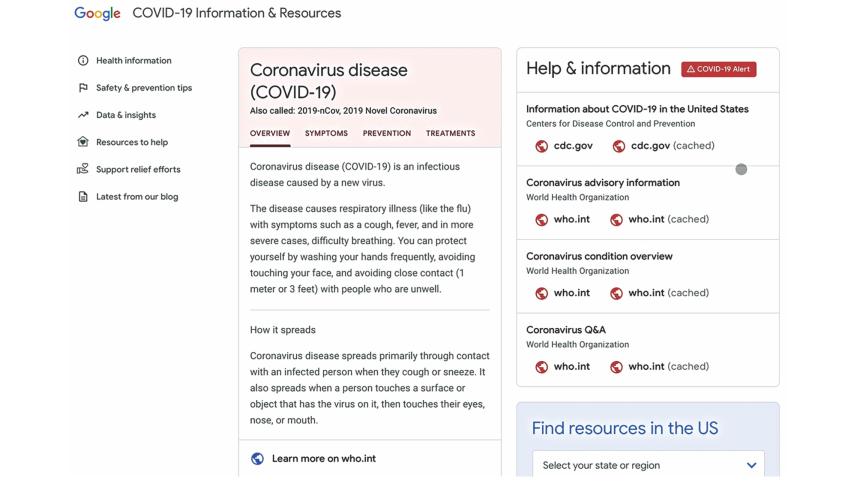
Task: Click the globe icon beside Learn more on who.int
Action: [x=257, y=459]
